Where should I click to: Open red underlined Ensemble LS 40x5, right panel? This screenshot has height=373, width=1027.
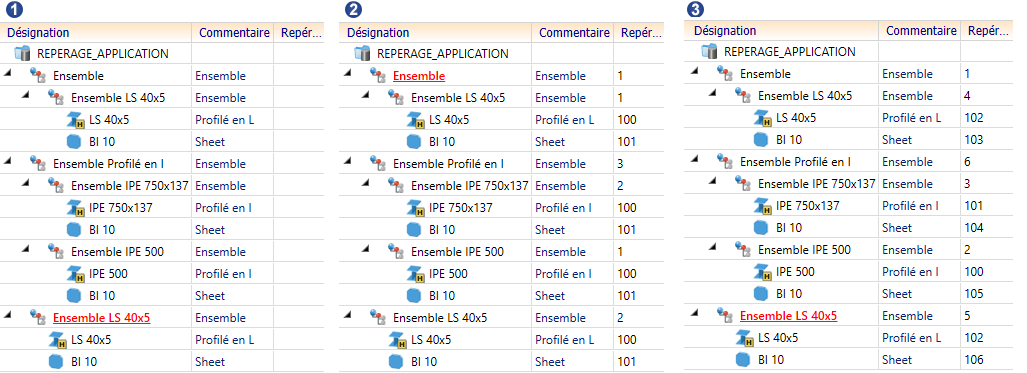[789, 316]
